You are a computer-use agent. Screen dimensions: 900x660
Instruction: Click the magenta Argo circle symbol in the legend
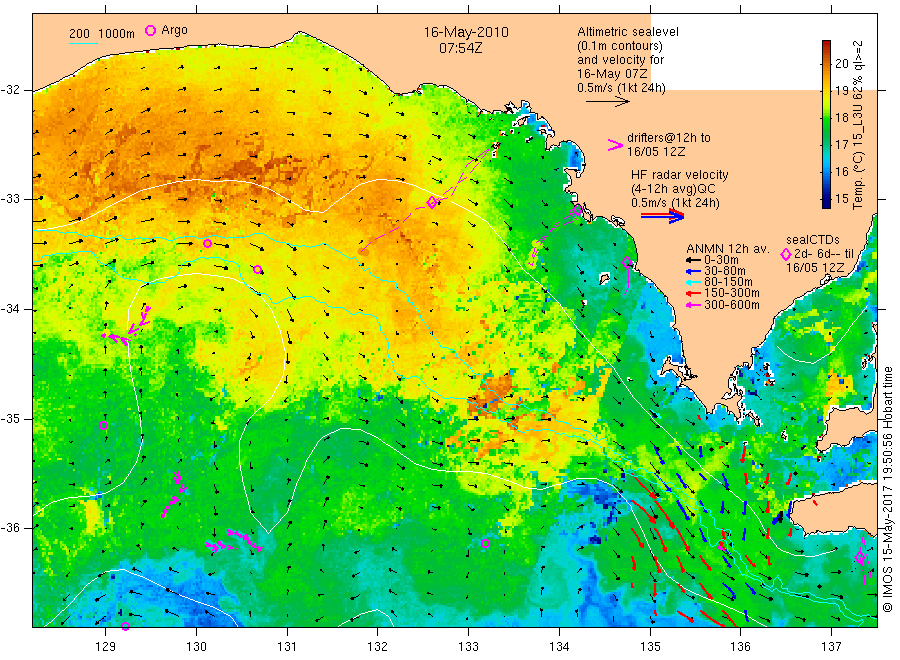coord(150,30)
